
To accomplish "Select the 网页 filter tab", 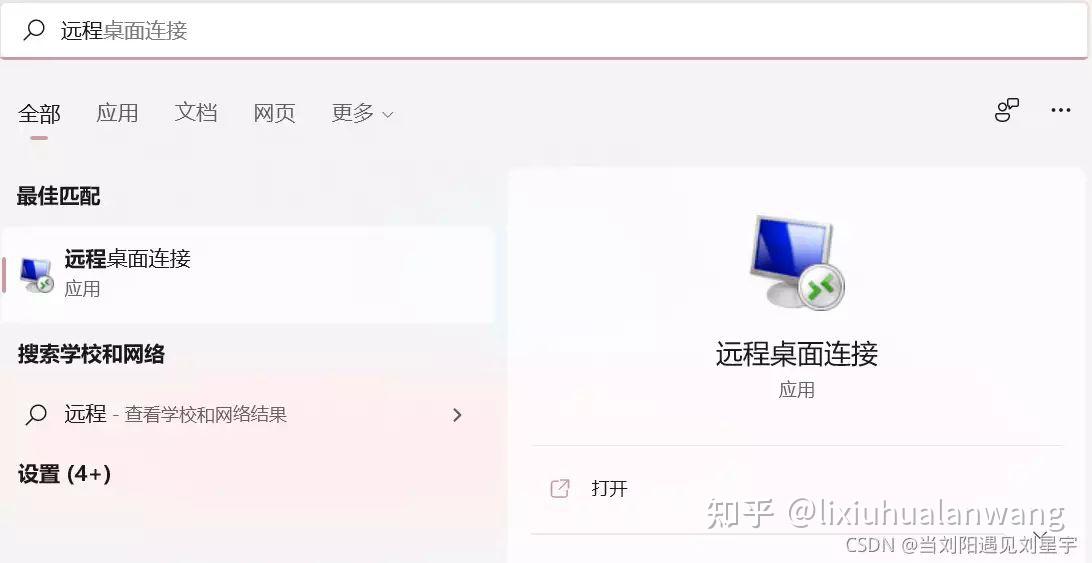I will point(274,113).
